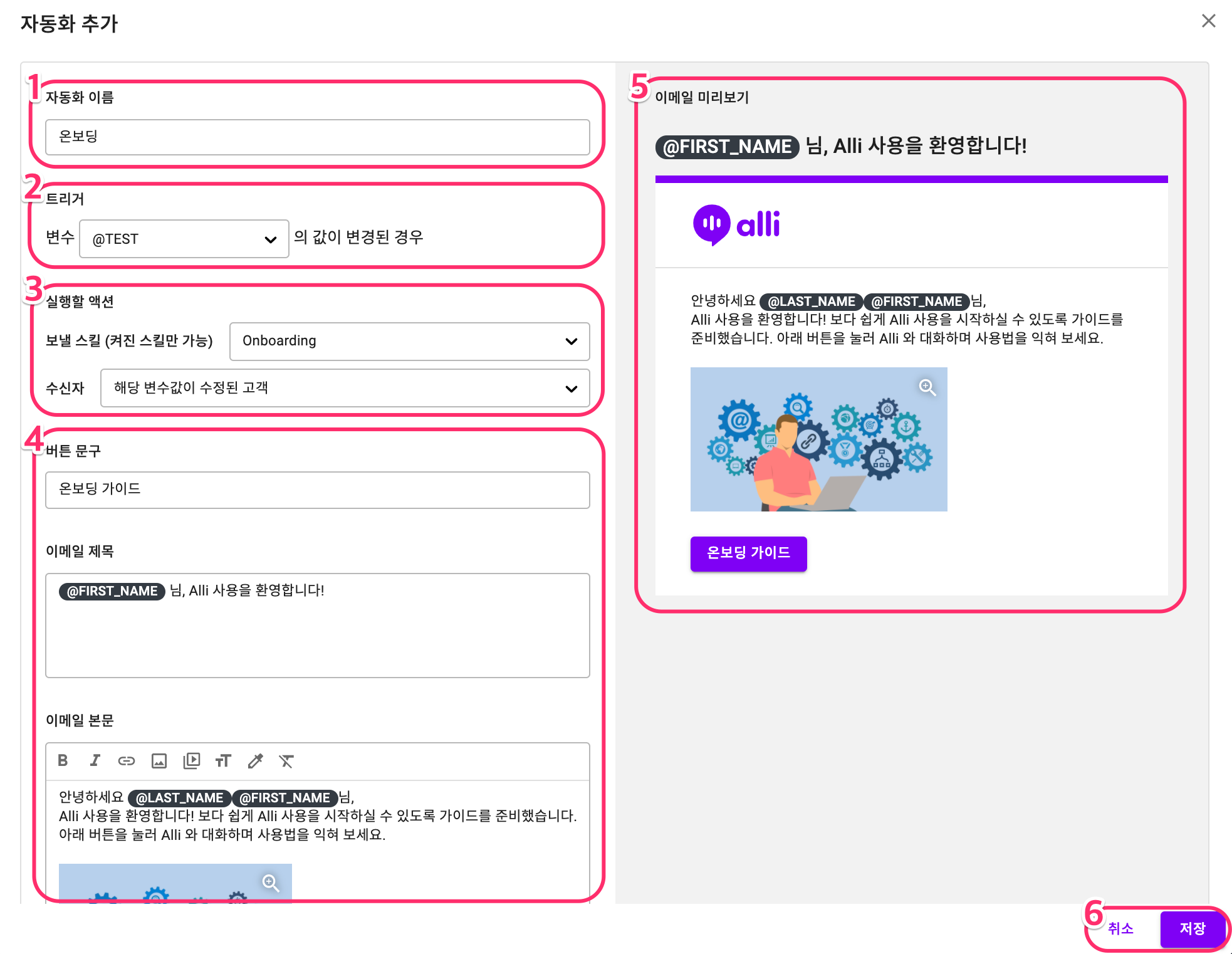Insert an image via the toolbar image icon

click(159, 760)
